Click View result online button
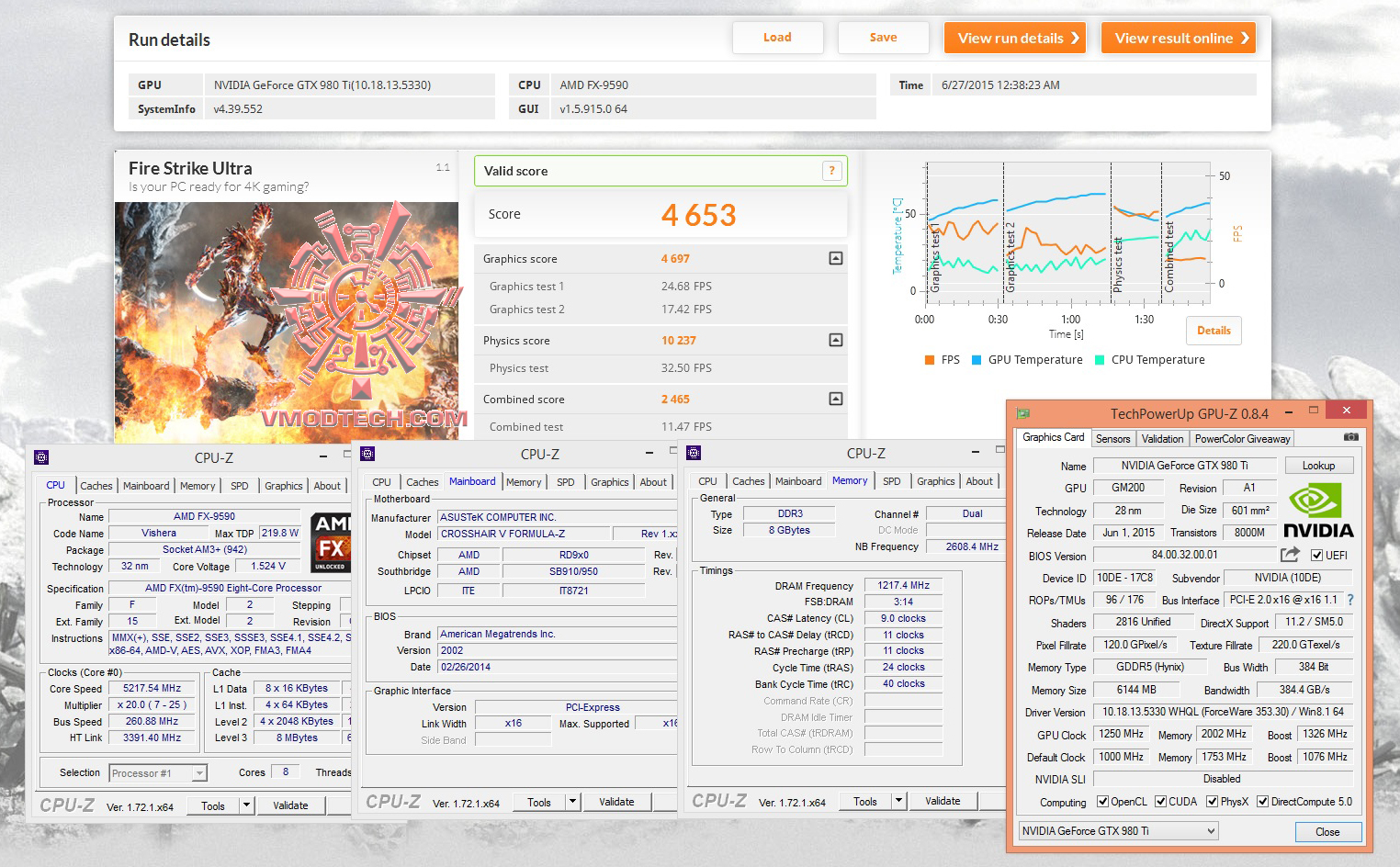Viewport: 1400px width, 867px height. (x=1179, y=38)
